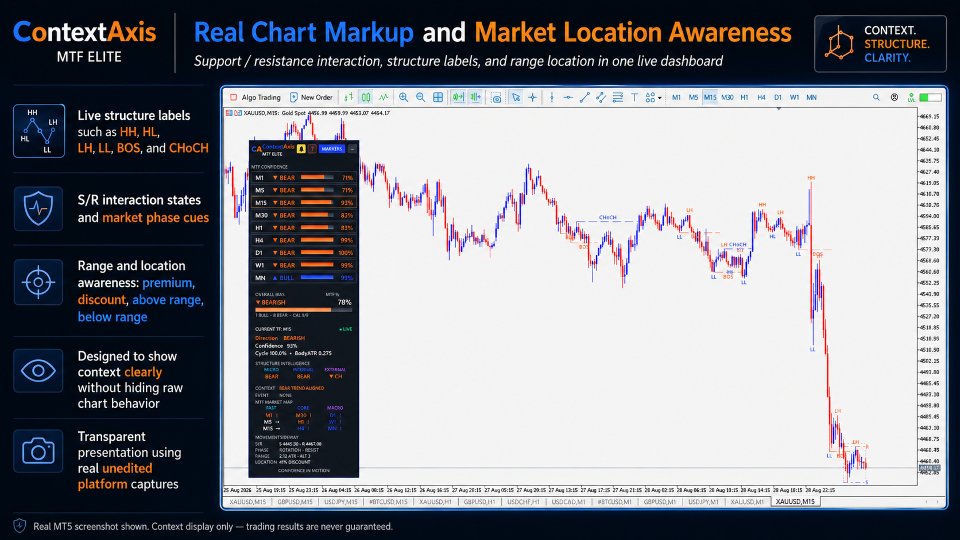Screen dimensions: 960x540
Task: Switch to H4 timeframe in toolbar
Action: click(x=762, y=97)
